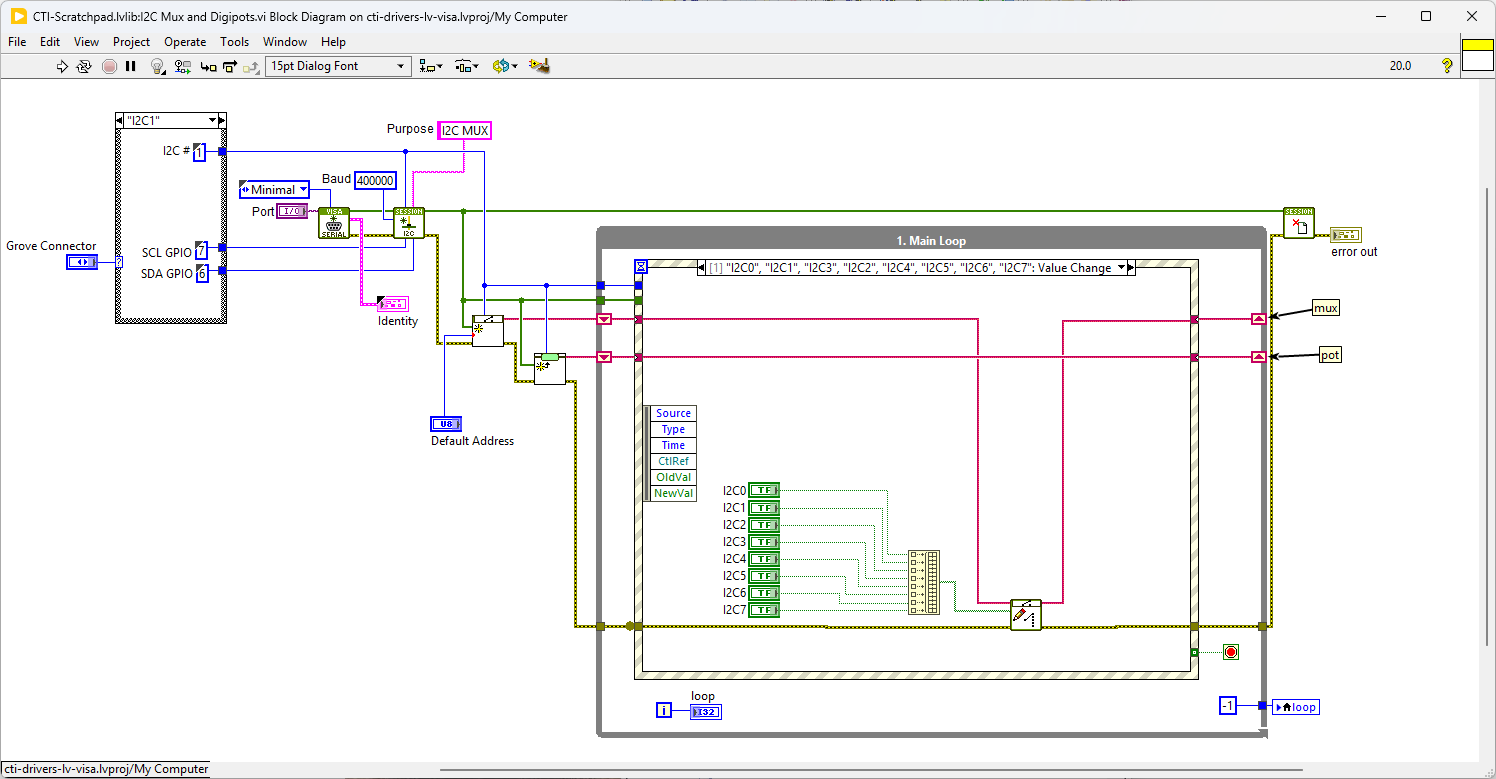Click the SDA GPIO constant 6
Screen dimensions: 1496x779
pyautogui.click(x=201, y=273)
